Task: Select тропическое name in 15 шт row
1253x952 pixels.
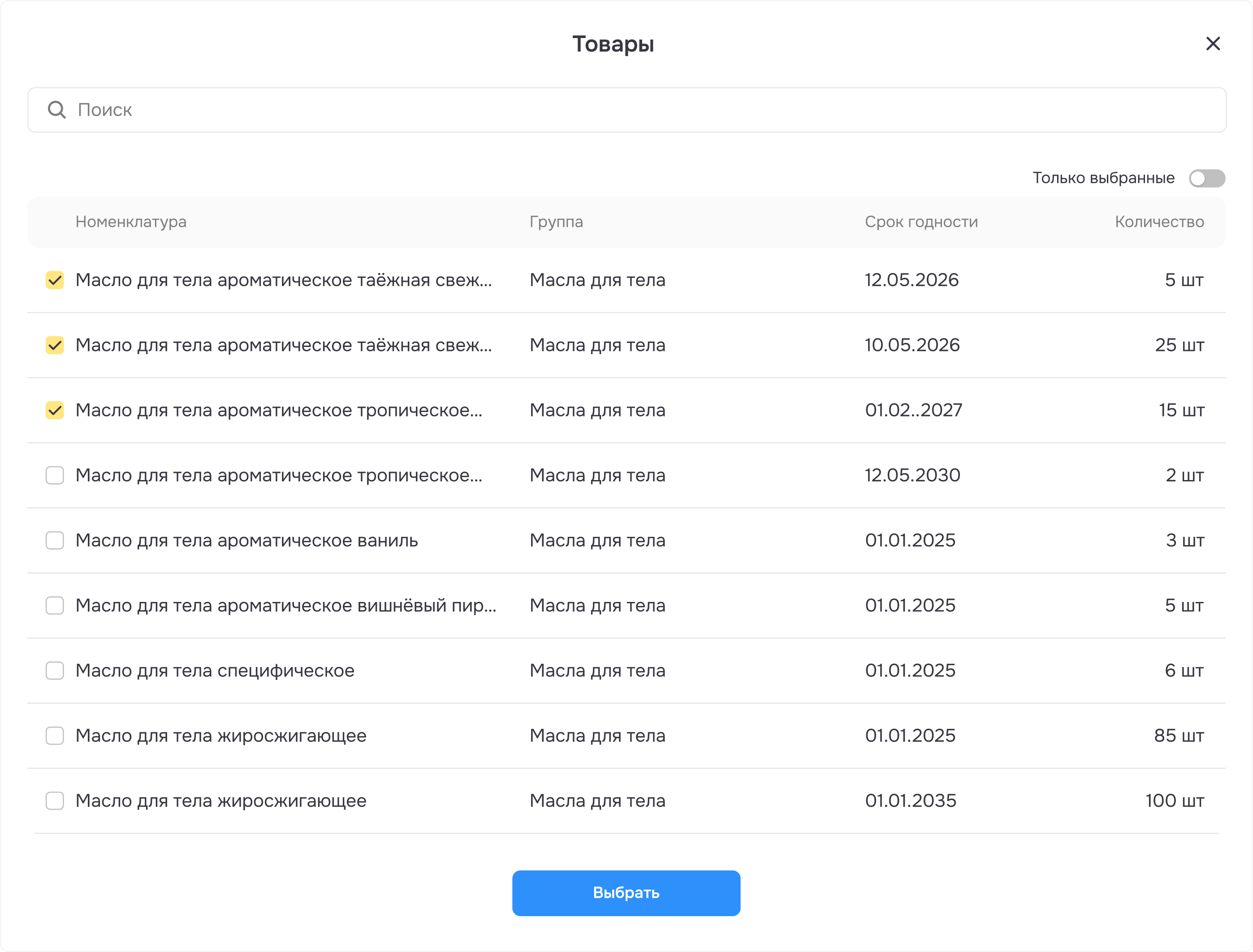Action: (x=279, y=410)
